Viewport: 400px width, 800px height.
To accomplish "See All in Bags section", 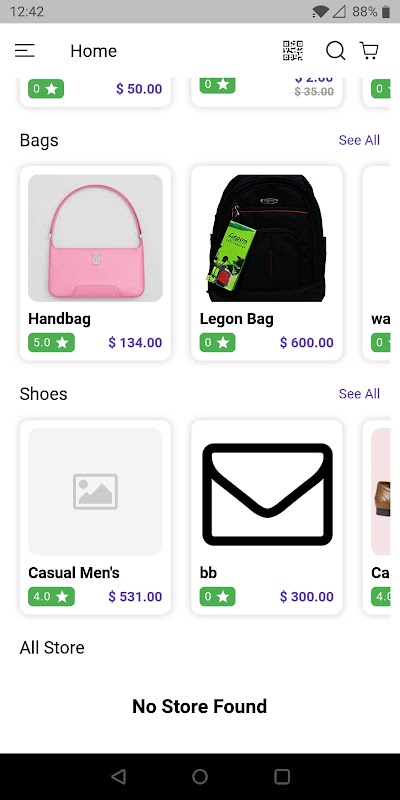I will click(x=359, y=140).
